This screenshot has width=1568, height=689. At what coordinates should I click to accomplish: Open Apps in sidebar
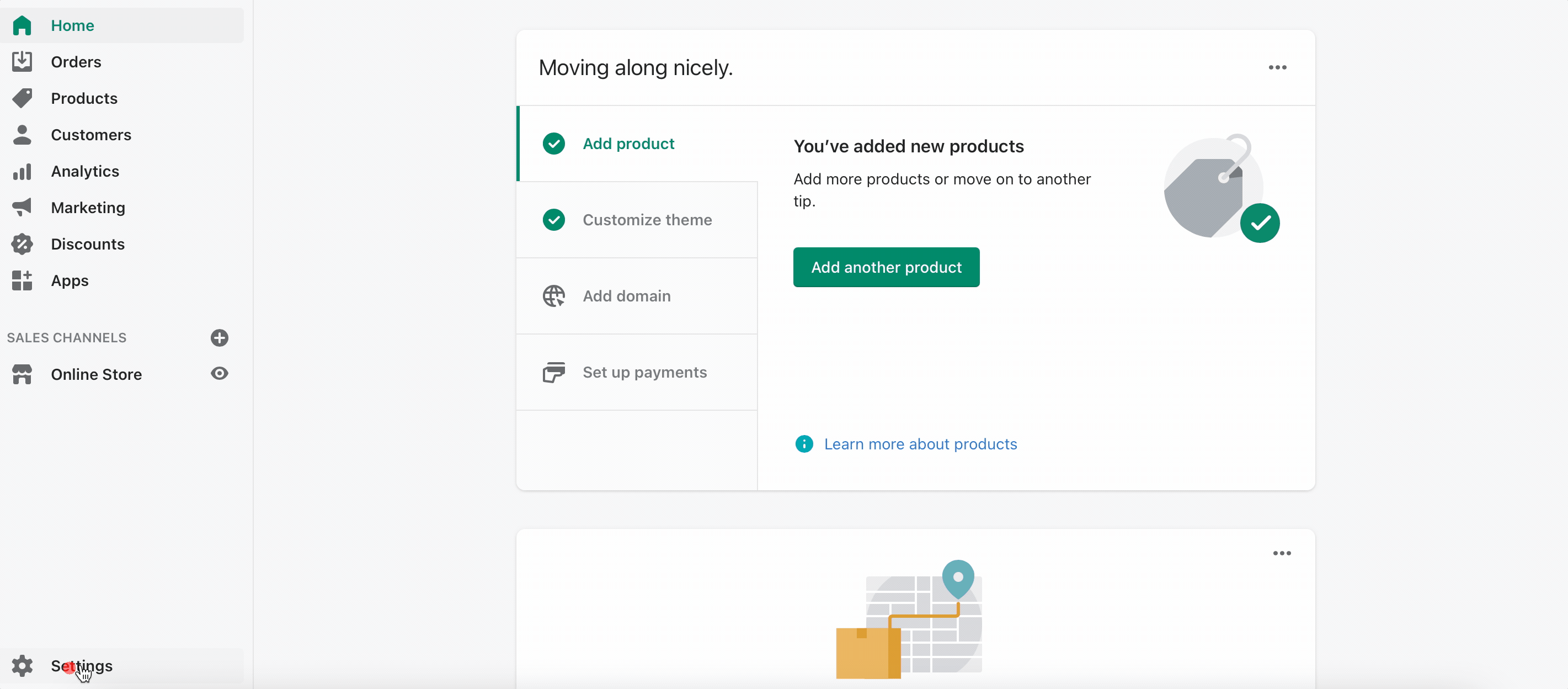pyautogui.click(x=122, y=280)
